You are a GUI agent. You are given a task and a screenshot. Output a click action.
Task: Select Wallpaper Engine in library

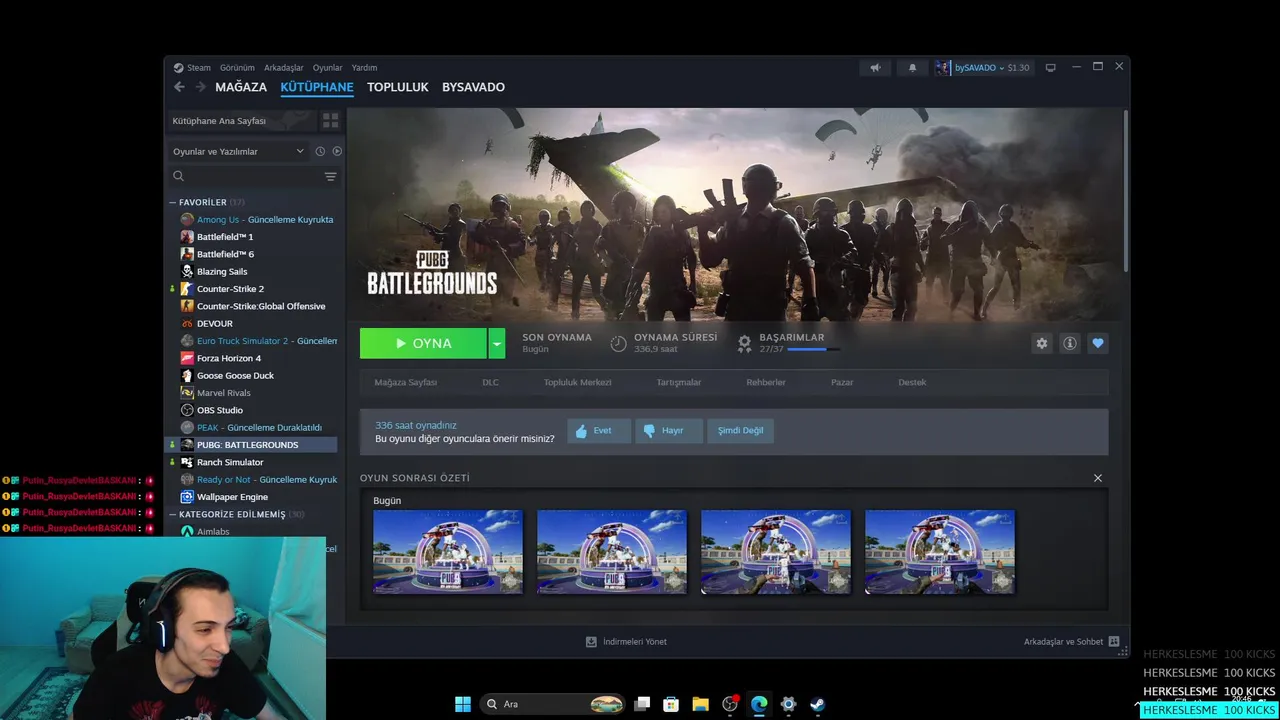pyautogui.click(x=232, y=497)
